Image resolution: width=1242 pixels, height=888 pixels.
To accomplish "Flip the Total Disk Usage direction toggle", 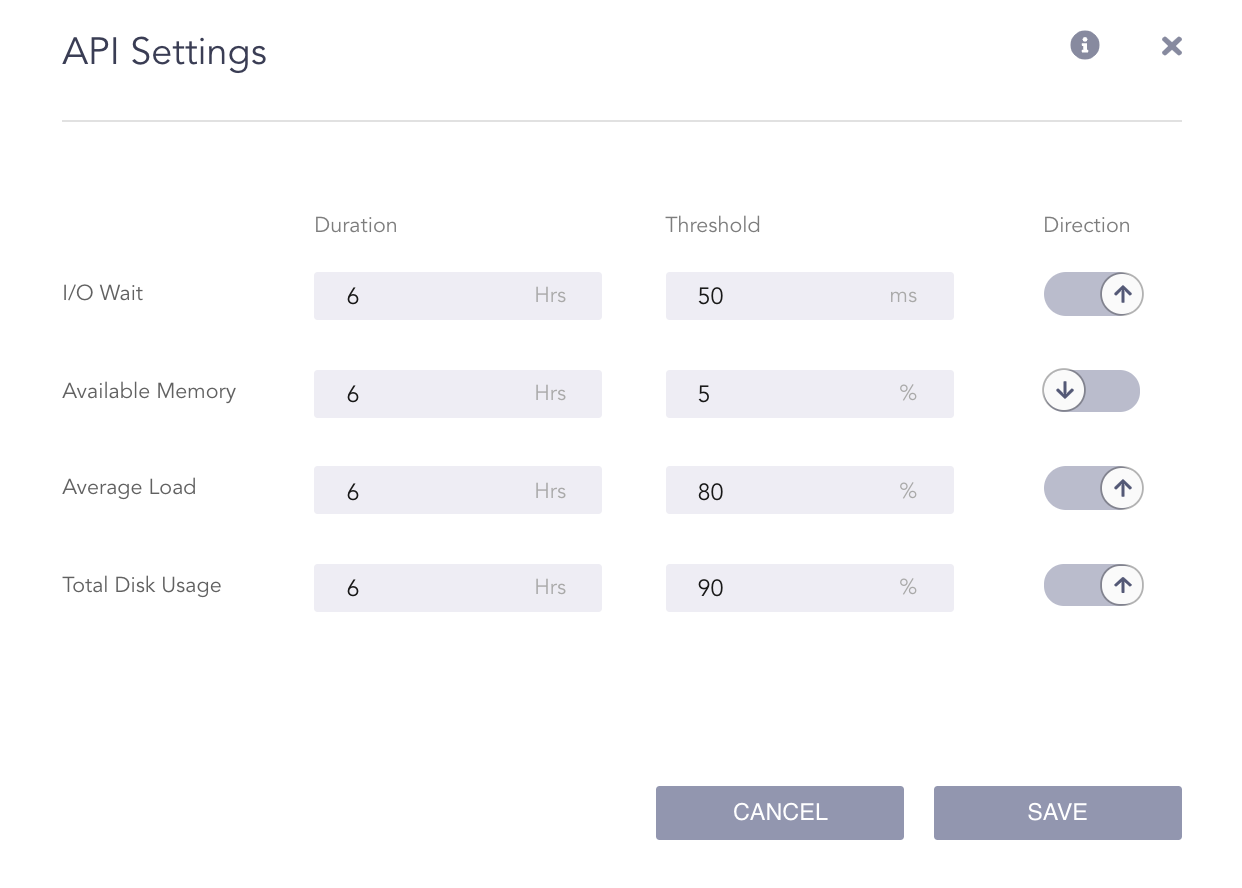I will pos(1093,585).
